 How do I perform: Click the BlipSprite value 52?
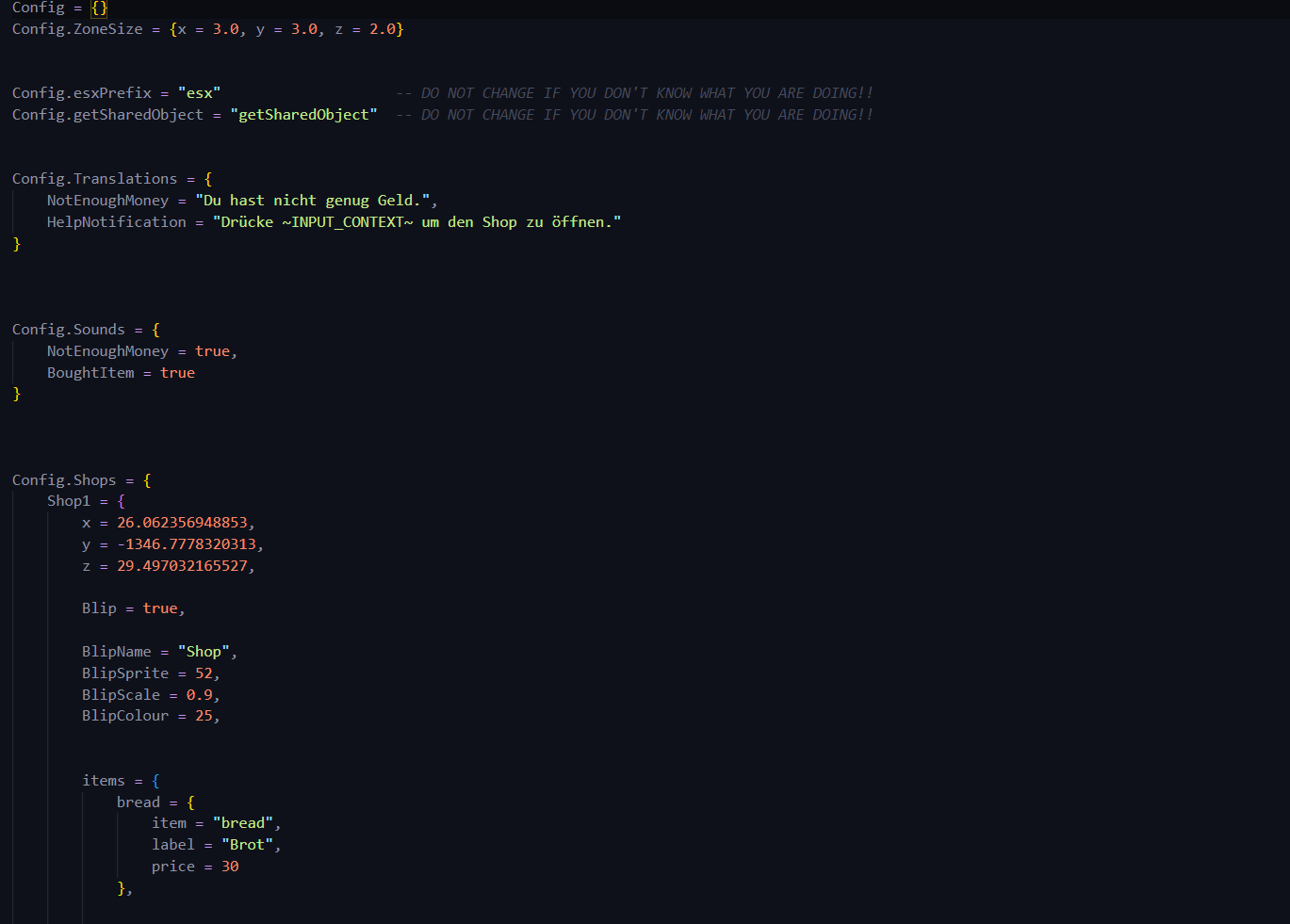click(x=204, y=673)
